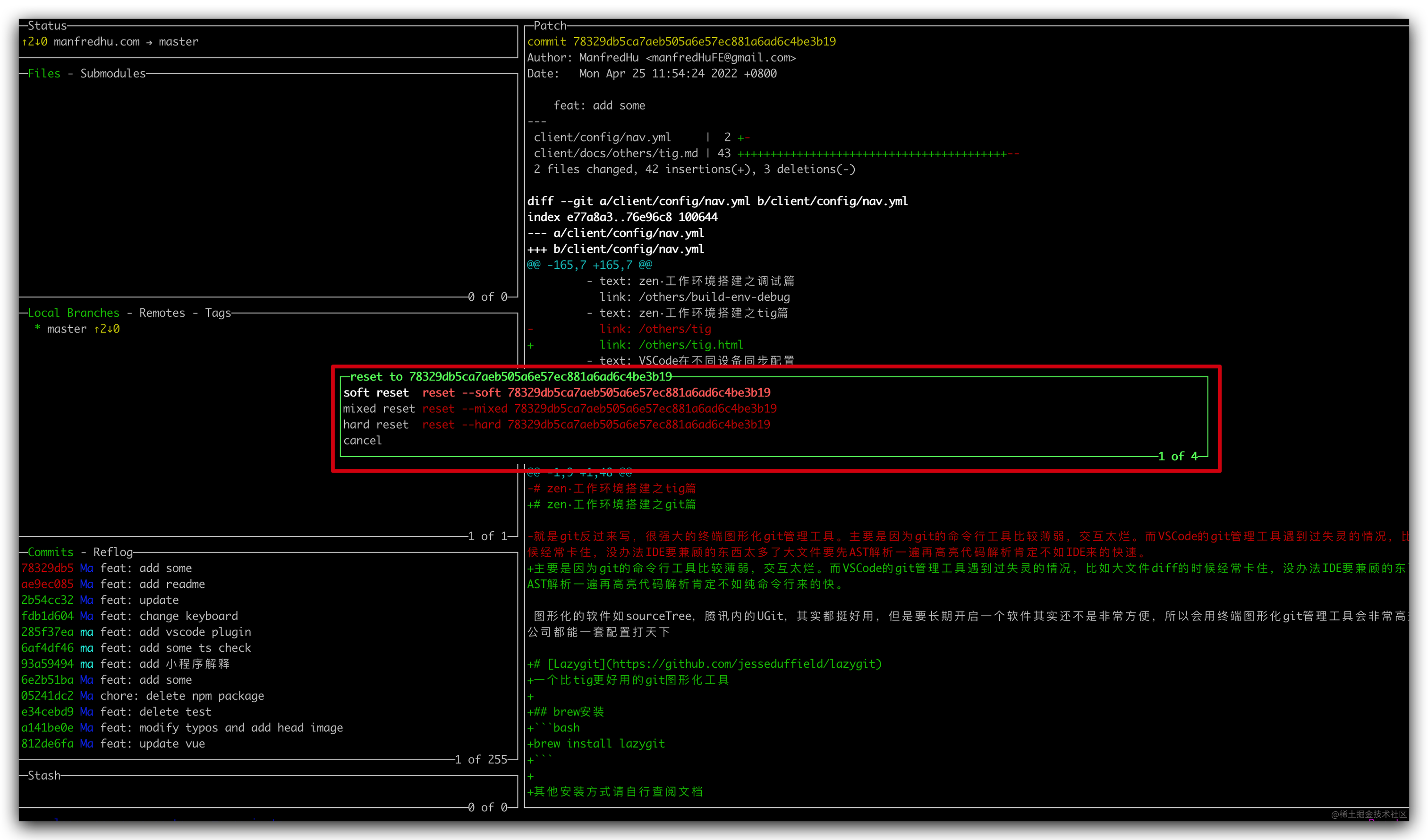Select commit 285f37ea add vscode plugin

136,632
